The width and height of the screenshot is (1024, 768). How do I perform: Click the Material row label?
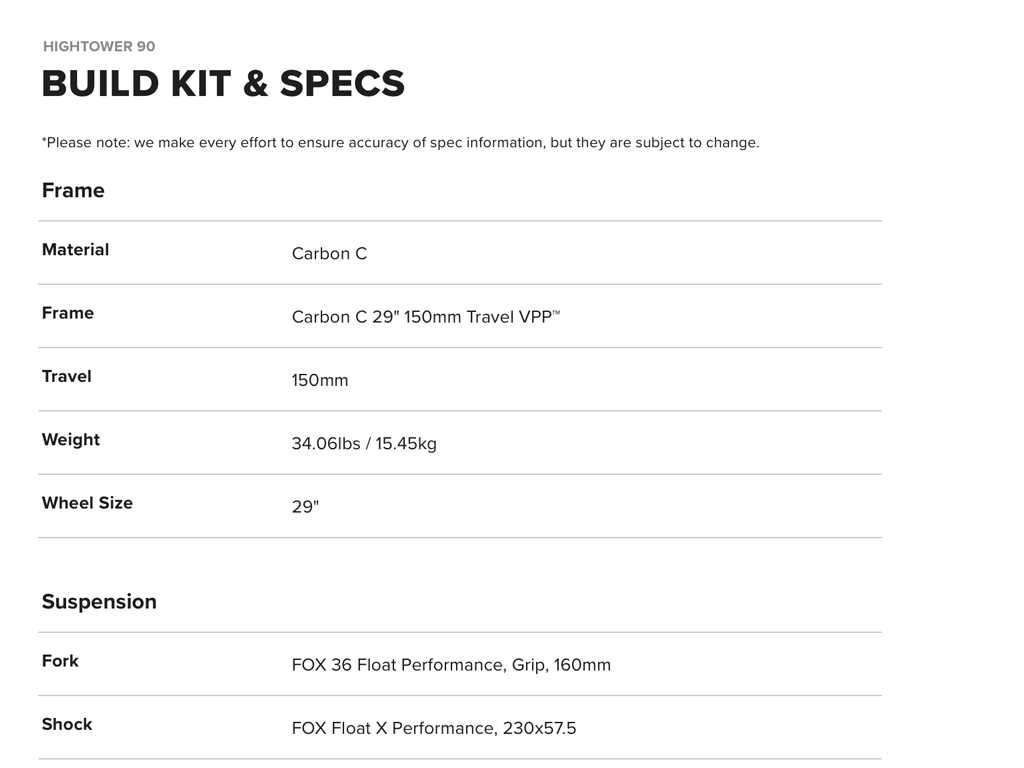click(75, 250)
